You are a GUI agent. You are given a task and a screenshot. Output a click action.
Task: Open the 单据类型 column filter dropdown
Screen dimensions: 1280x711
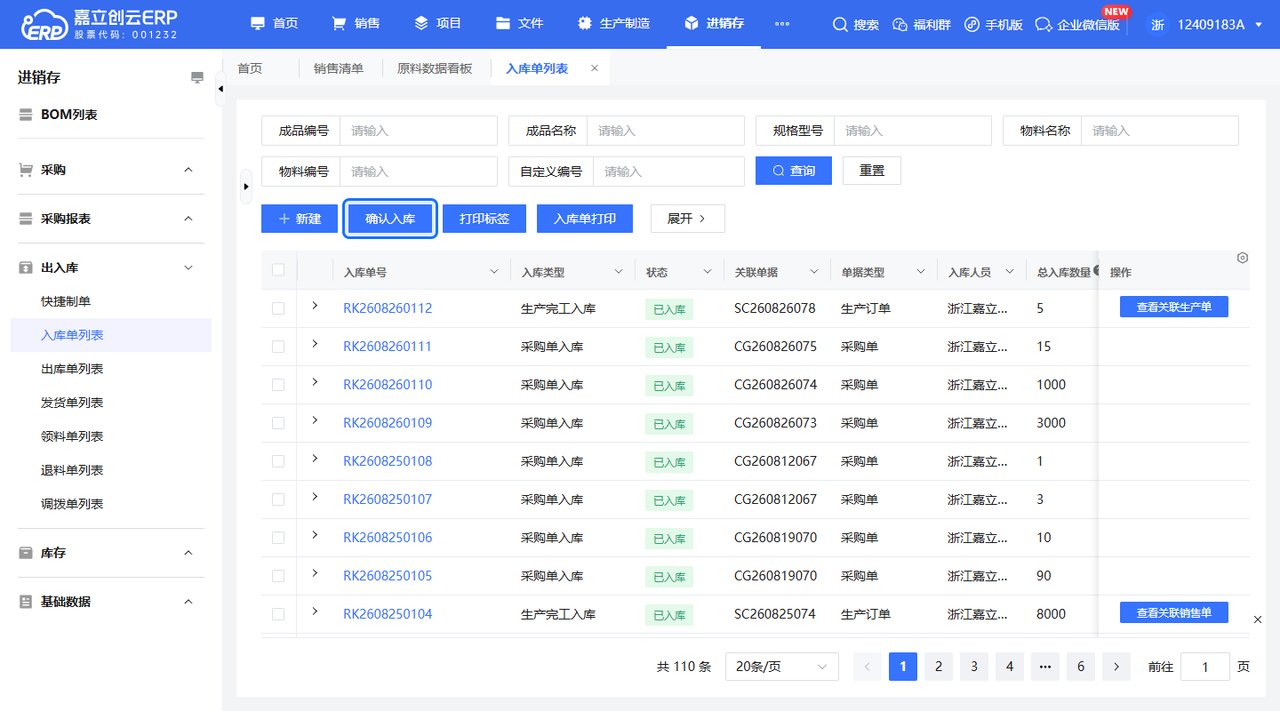point(919,272)
